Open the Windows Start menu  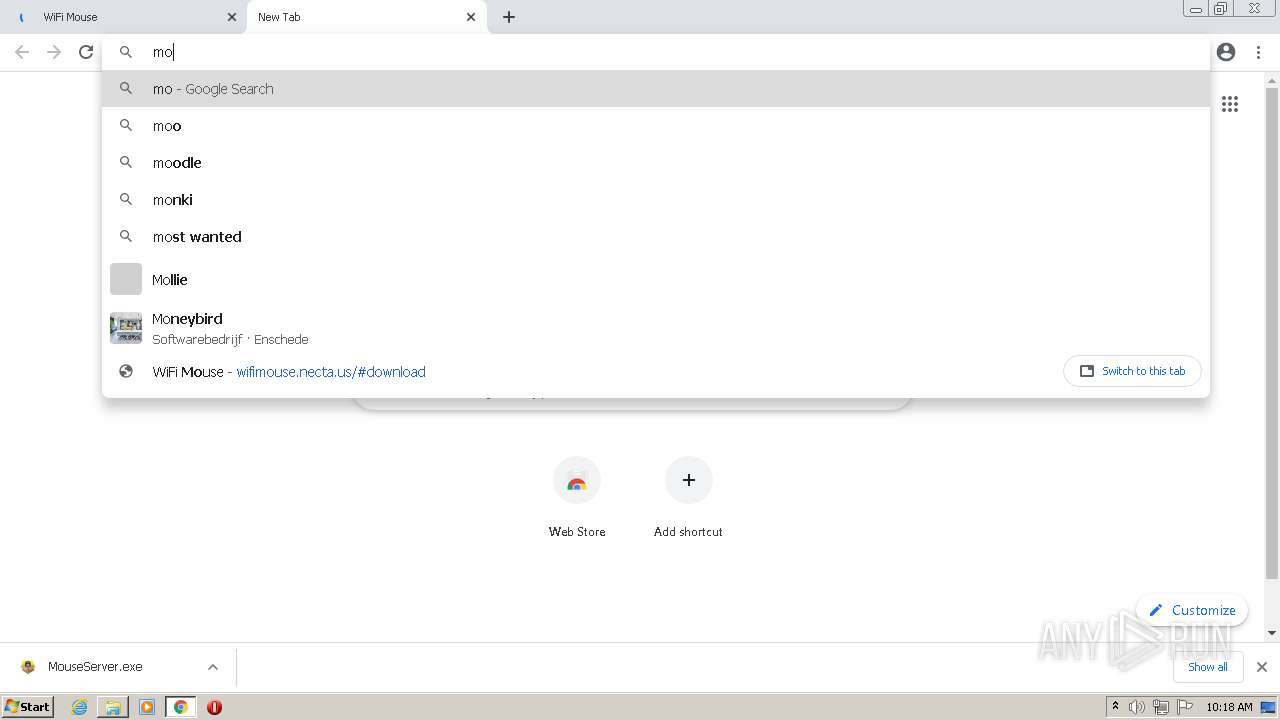pos(28,706)
